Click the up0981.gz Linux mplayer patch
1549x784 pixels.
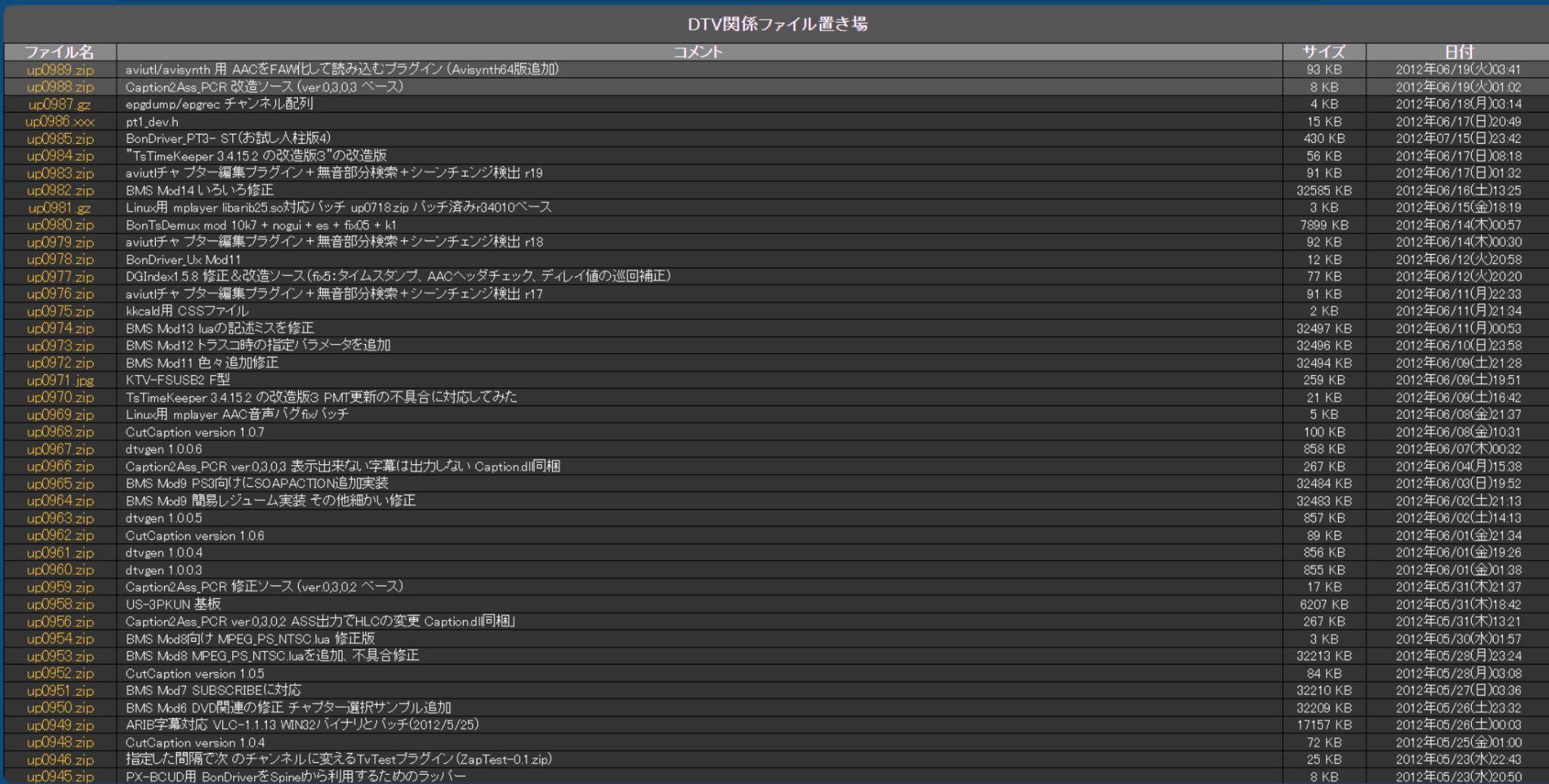[x=61, y=208]
